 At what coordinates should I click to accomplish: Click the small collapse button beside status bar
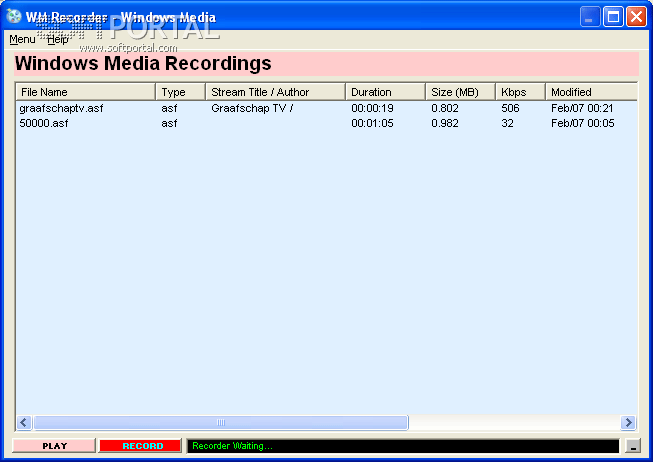pyautogui.click(x=633, y=446)
